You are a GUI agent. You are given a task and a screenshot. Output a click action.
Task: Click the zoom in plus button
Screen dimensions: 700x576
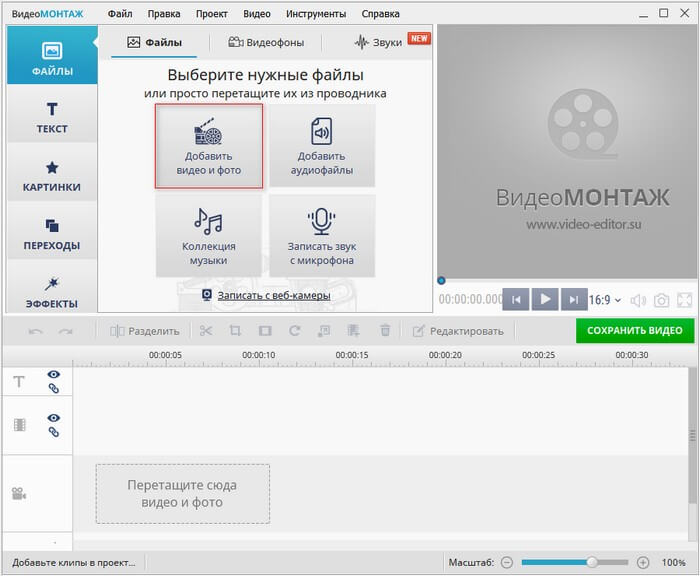point(643,563)
